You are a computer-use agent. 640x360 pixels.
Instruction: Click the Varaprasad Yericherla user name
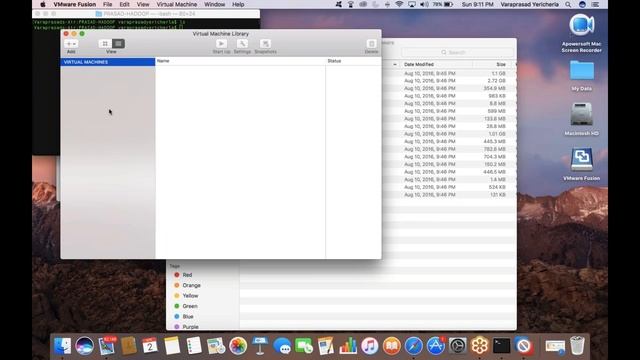click(529, 4)
